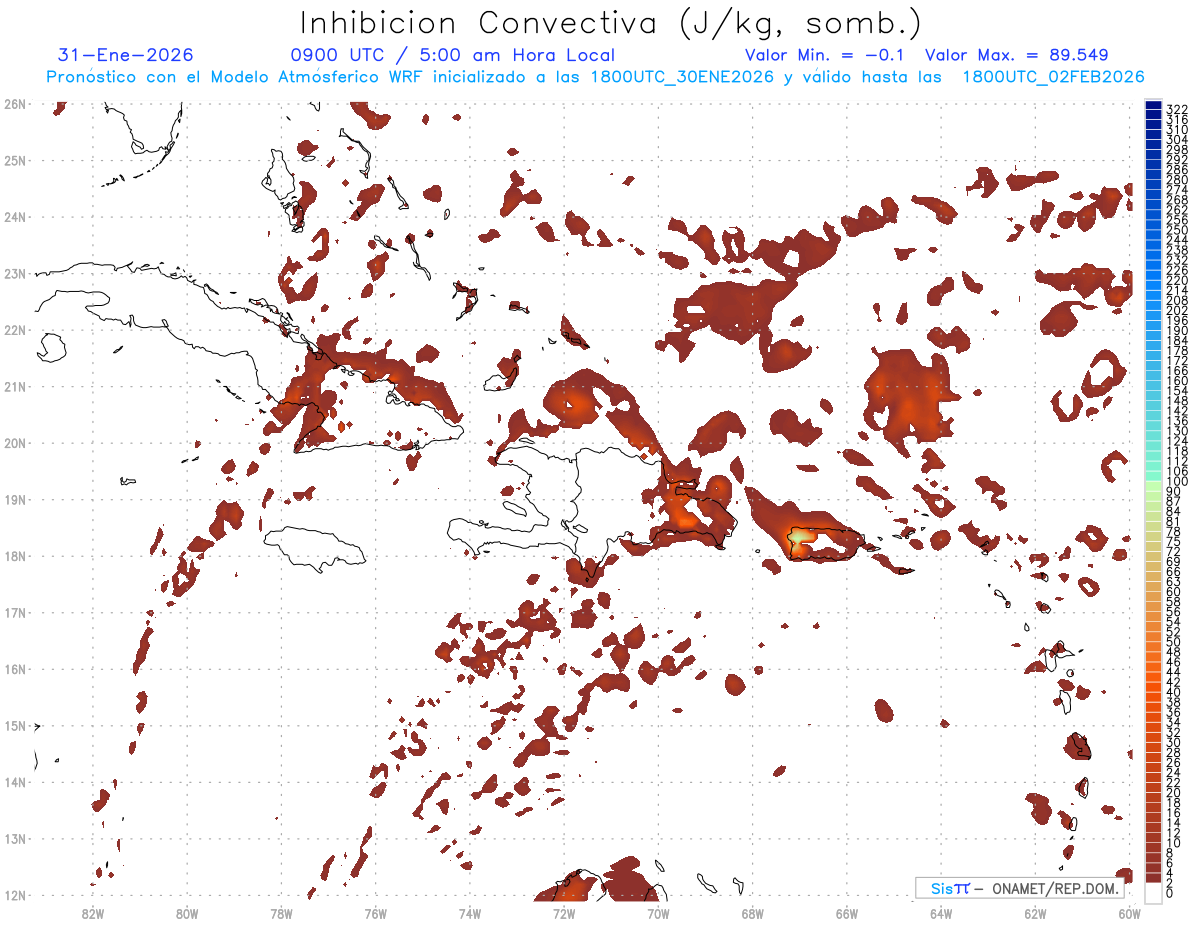
Task: Click the 68W longitude label
Action: click(752, 913)
